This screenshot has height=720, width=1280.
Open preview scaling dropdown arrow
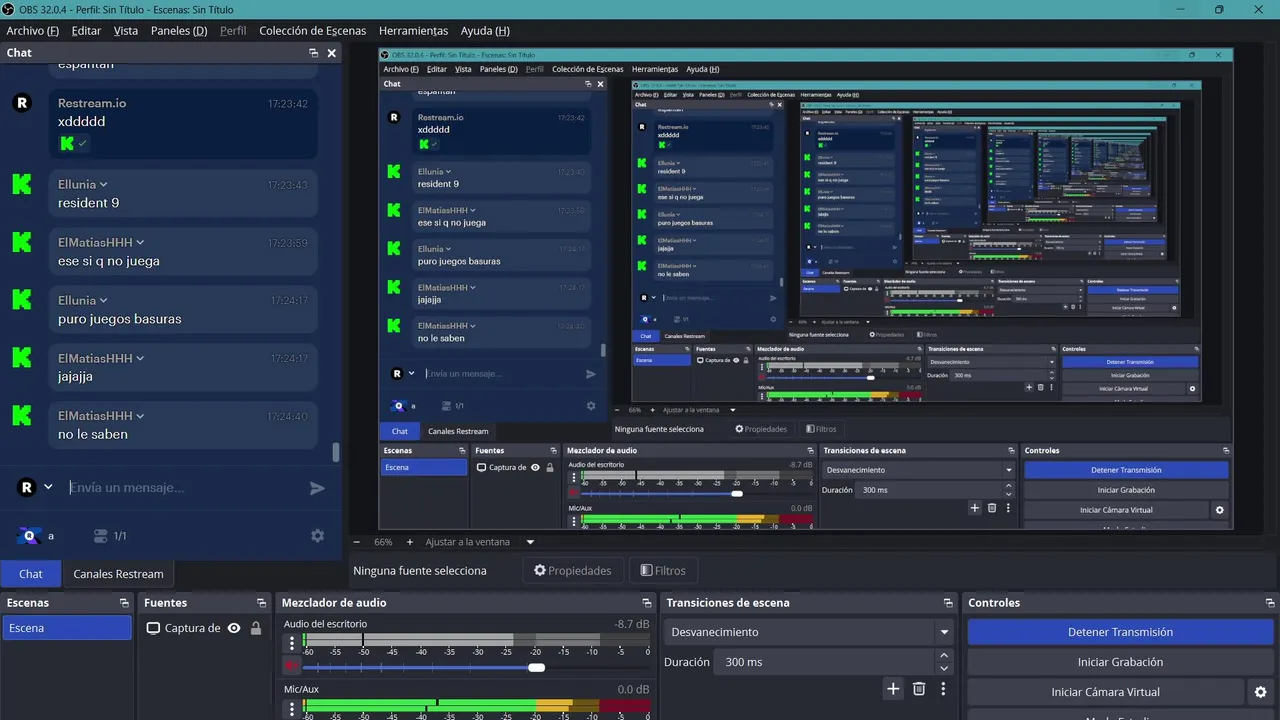point(530,542)
